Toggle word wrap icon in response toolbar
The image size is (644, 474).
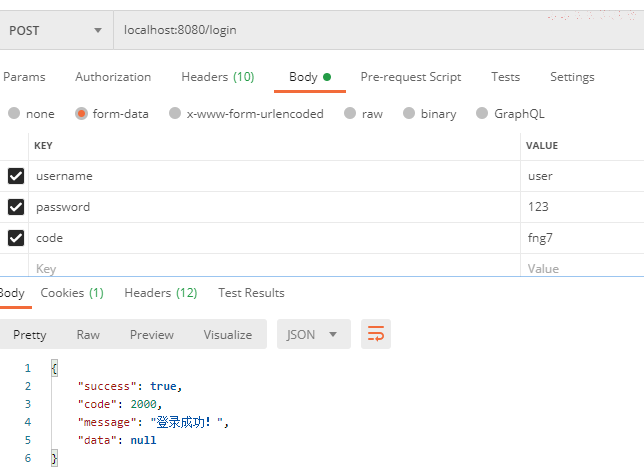pos(376,334)
